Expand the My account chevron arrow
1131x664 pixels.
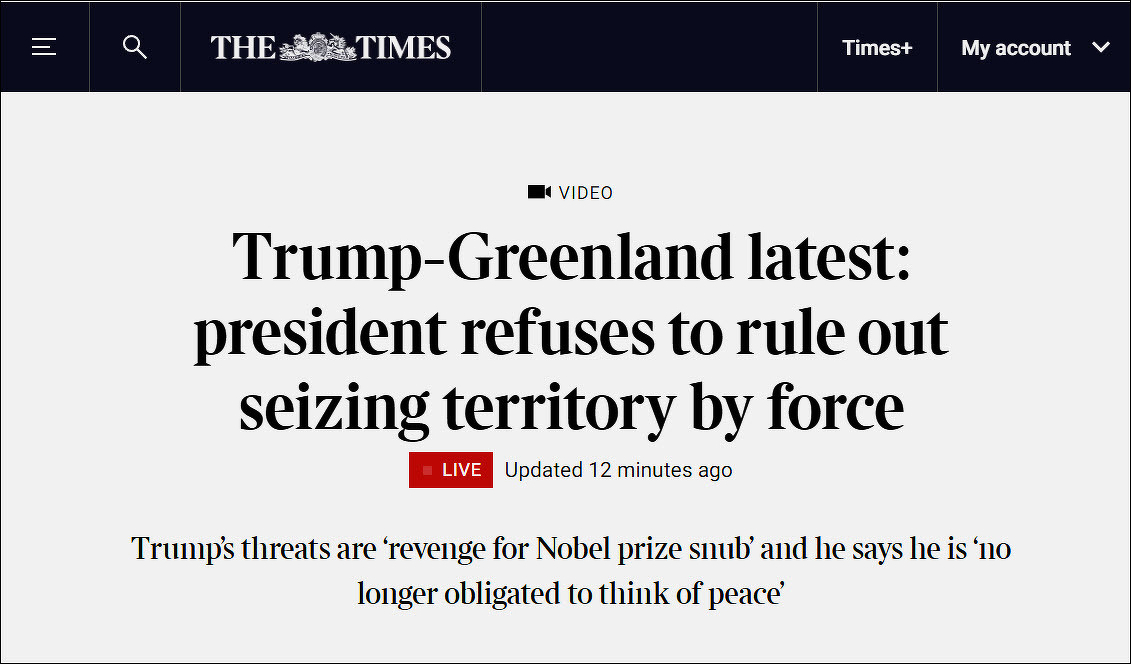click(x=1101, y=47)
